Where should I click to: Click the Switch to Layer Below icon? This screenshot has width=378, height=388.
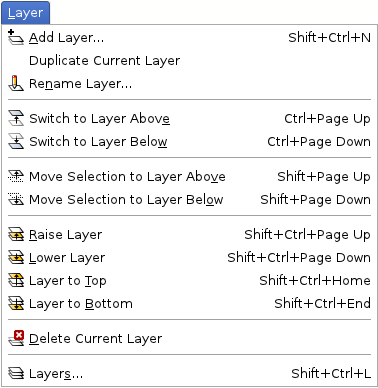coord(16,141)
